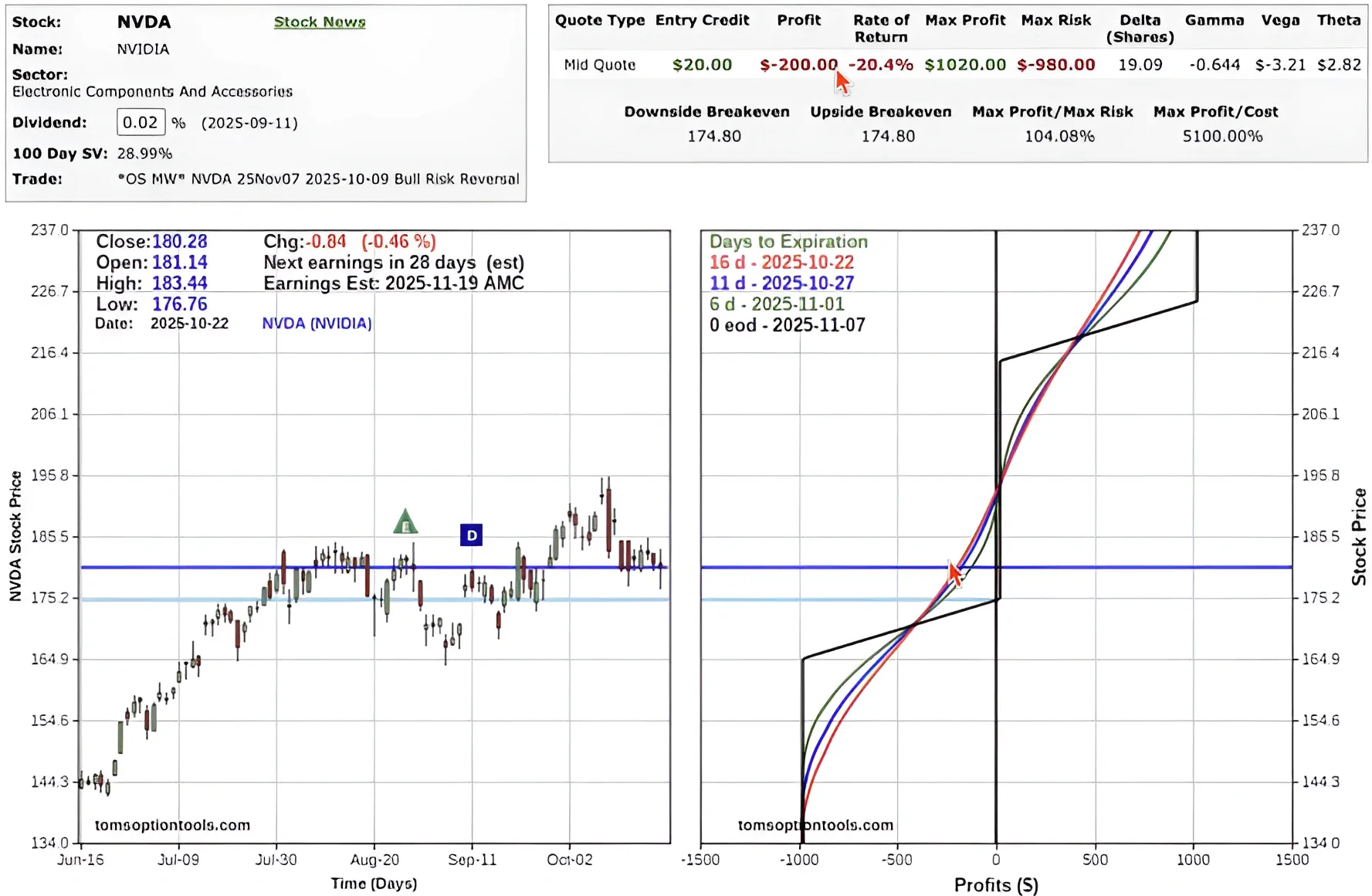Click the Theta column header
The image size is (1372, 896).
pyautogui.click(x=1339, y=20)
